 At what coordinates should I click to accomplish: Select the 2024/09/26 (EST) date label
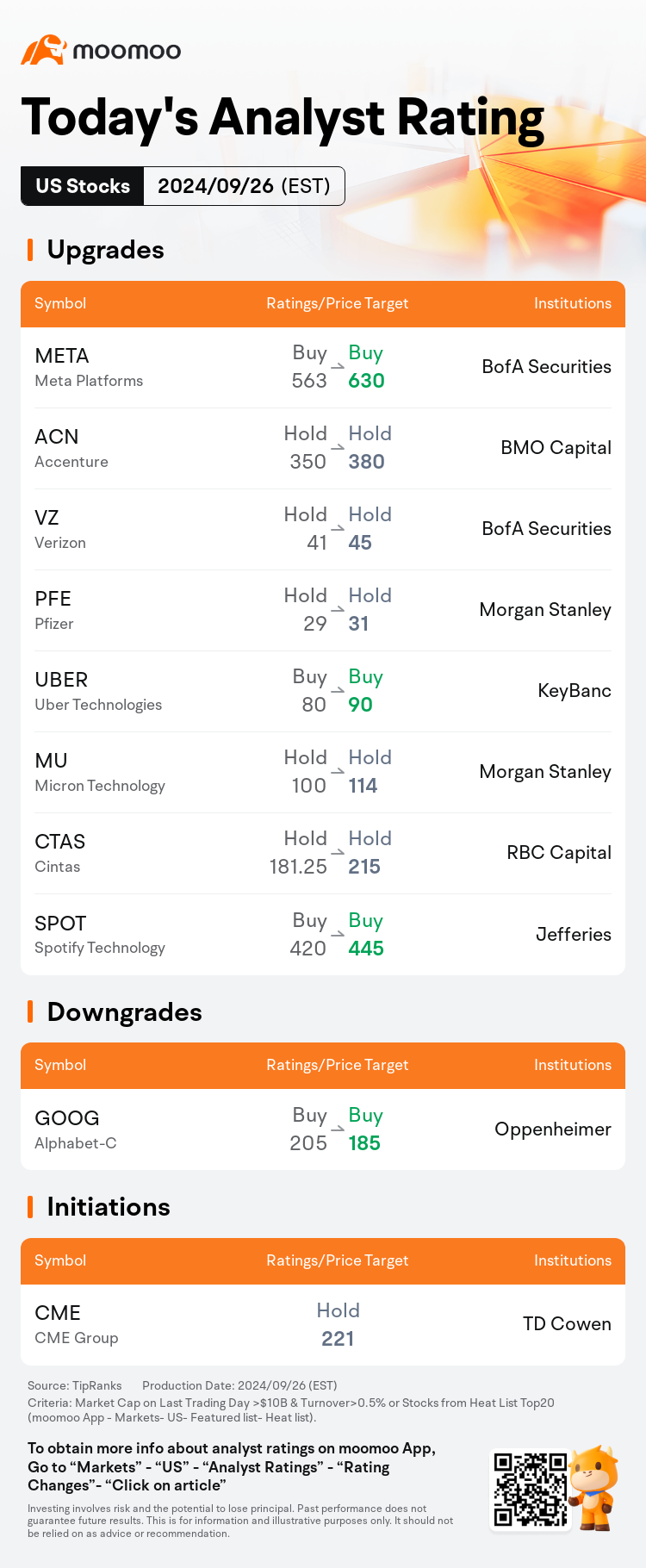coord(244,186)
